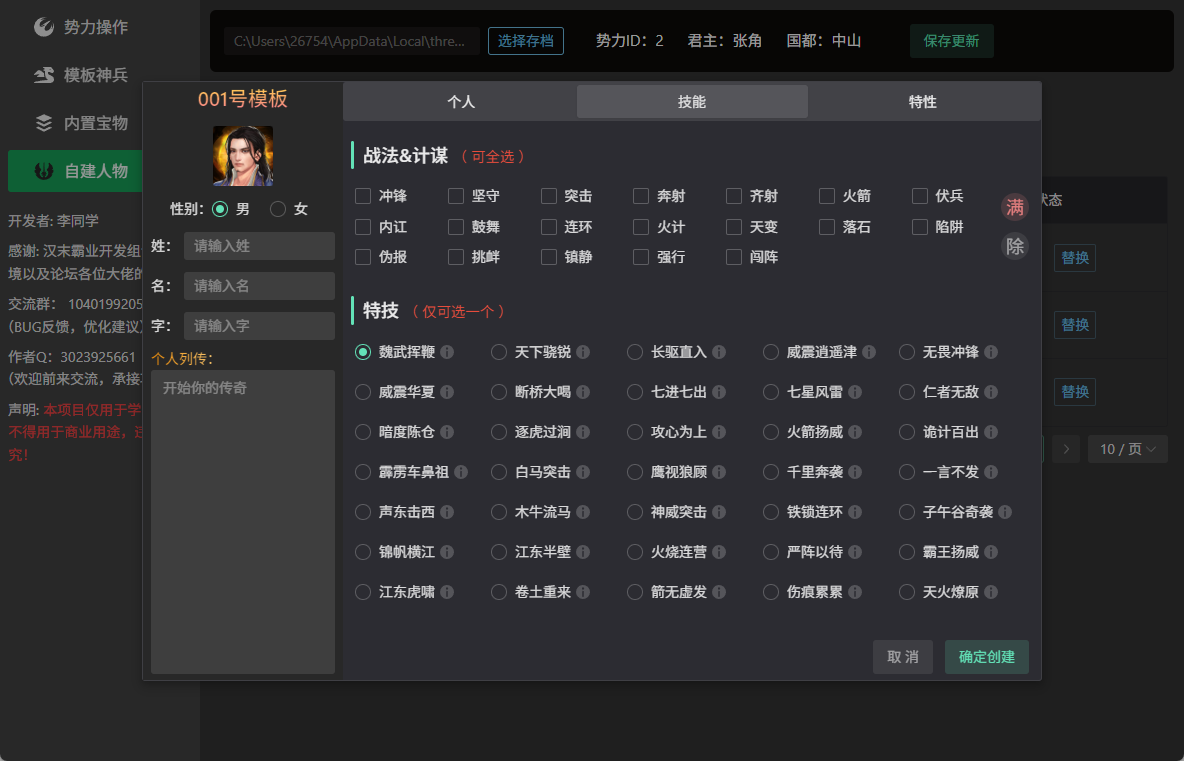Viewport: 1184px width, 761px height.
Task: Check the 火计 checkbox
Action: [x=641, y=226]
